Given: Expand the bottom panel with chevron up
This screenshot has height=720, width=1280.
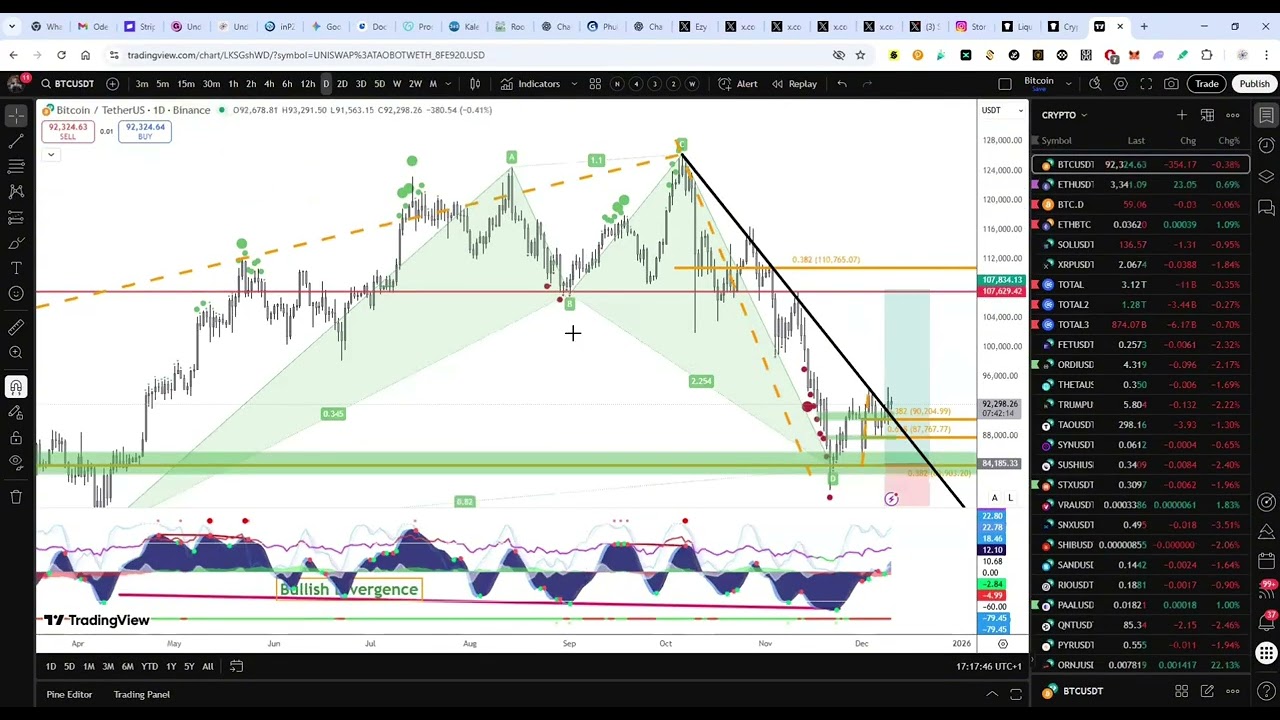Looking at the screenshot, I should (x=992, y=694).
